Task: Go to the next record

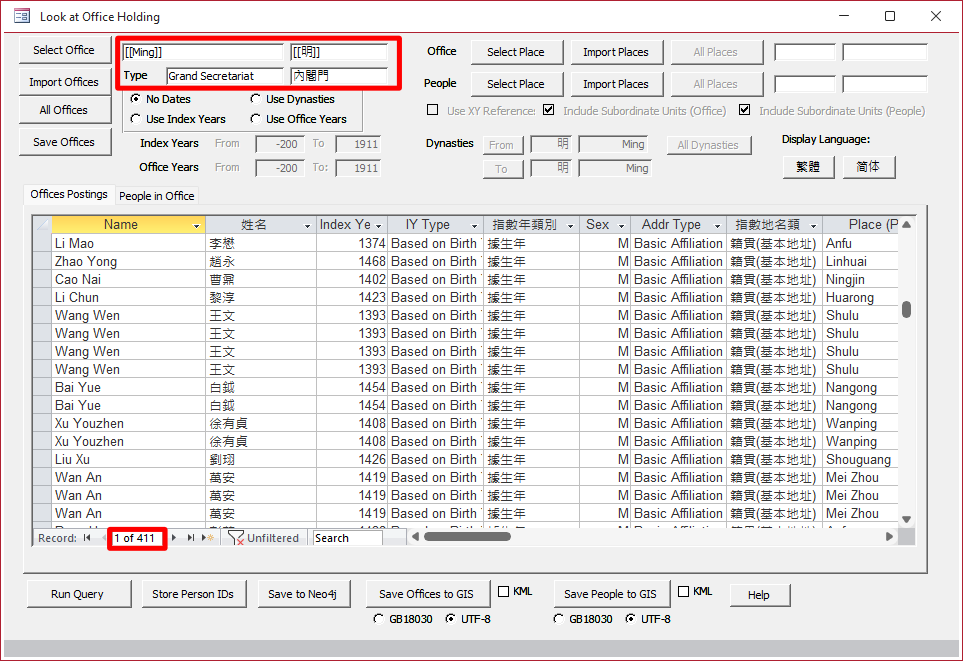Action: [174, 538]
